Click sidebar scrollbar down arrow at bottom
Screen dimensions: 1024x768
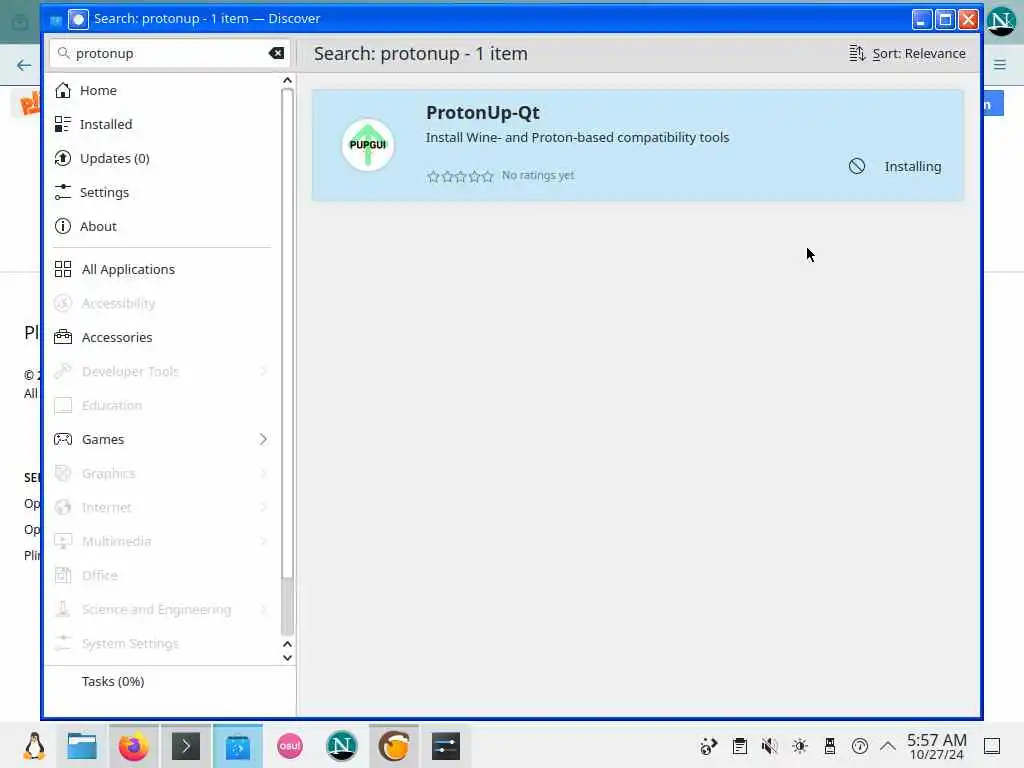pos(287,658)
